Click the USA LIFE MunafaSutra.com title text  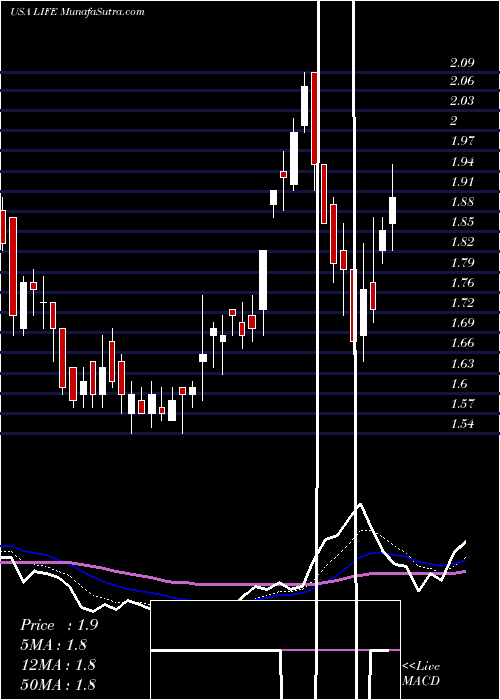(77, 12)
